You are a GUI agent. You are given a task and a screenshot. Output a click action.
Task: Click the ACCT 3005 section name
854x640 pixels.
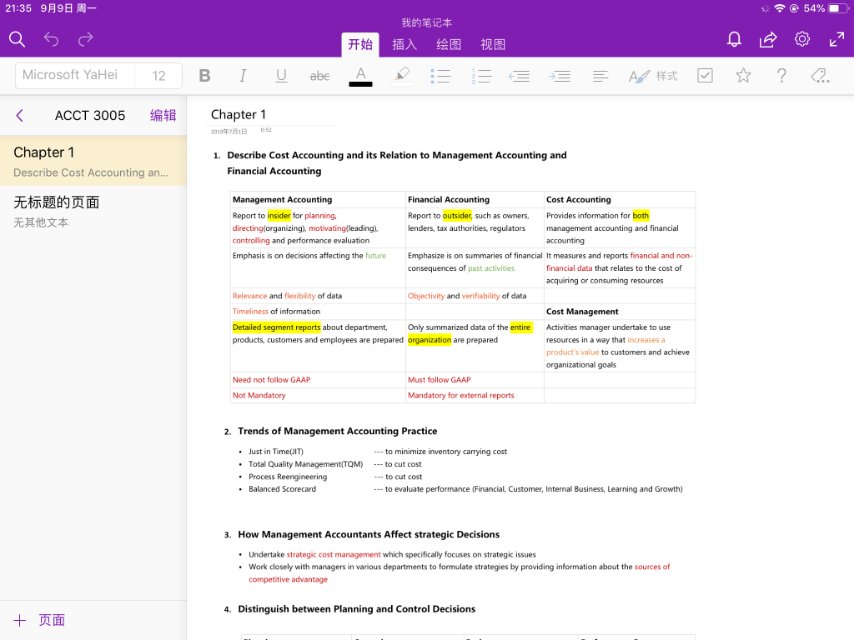tap(90, 115)
